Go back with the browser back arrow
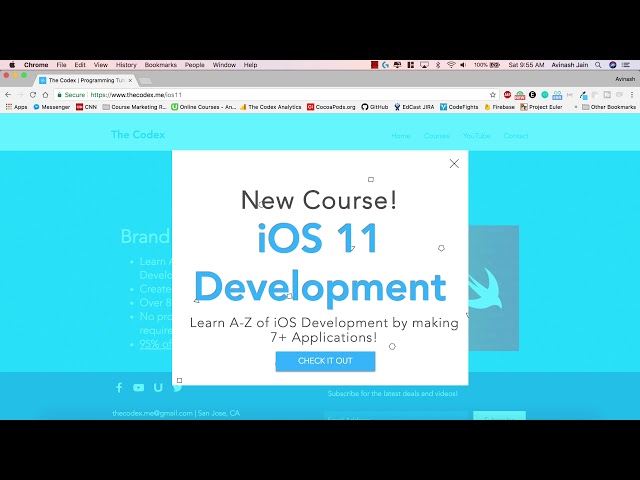This screenshot has width=640, height=480. click(x=8, y=95)
